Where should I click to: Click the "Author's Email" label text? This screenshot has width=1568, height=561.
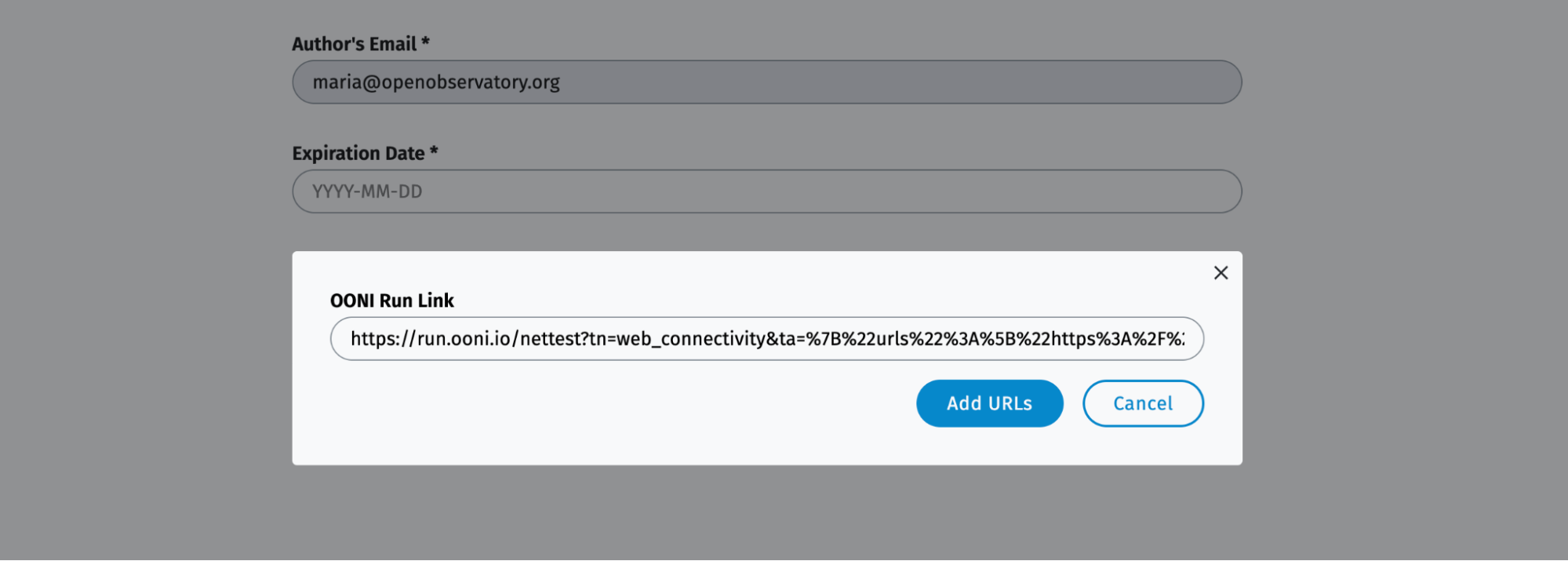355,44
